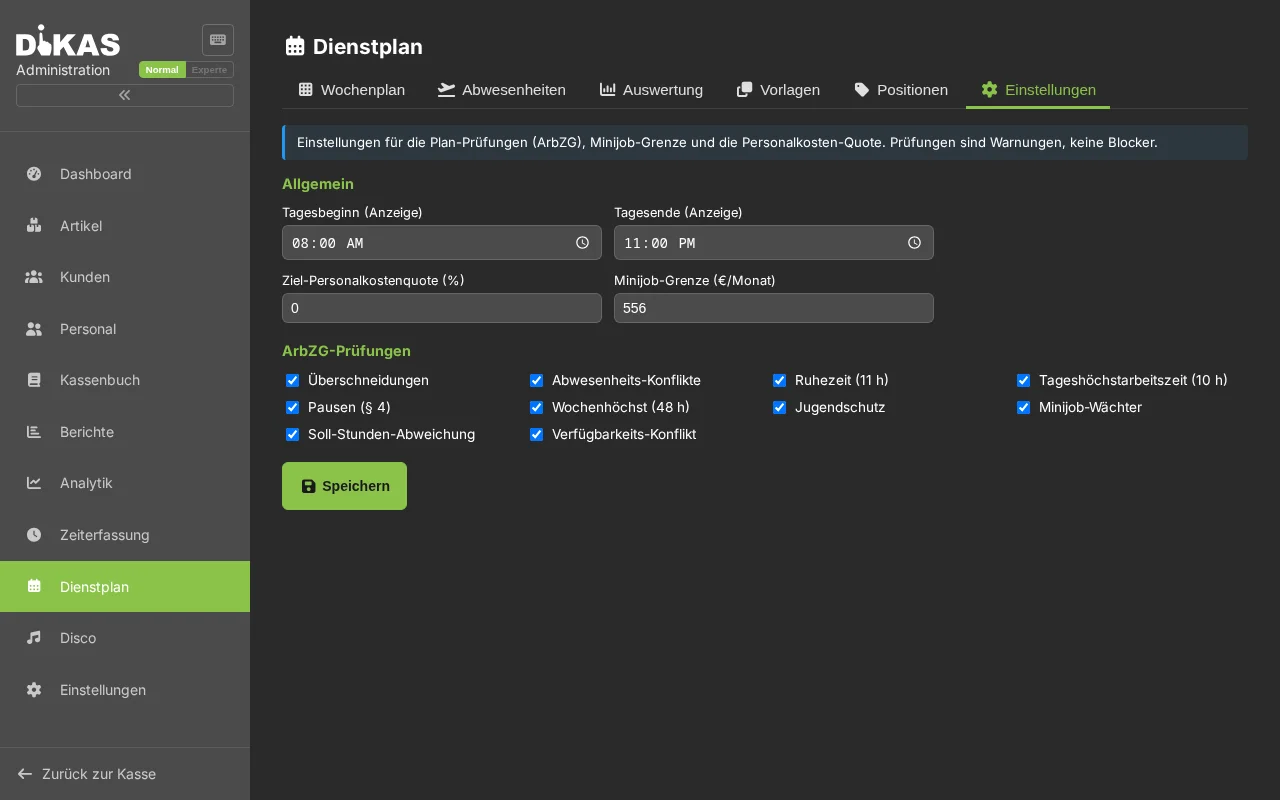Click the Kunden group icon
Screen dimensions: 1280x800
click(34, 277)
